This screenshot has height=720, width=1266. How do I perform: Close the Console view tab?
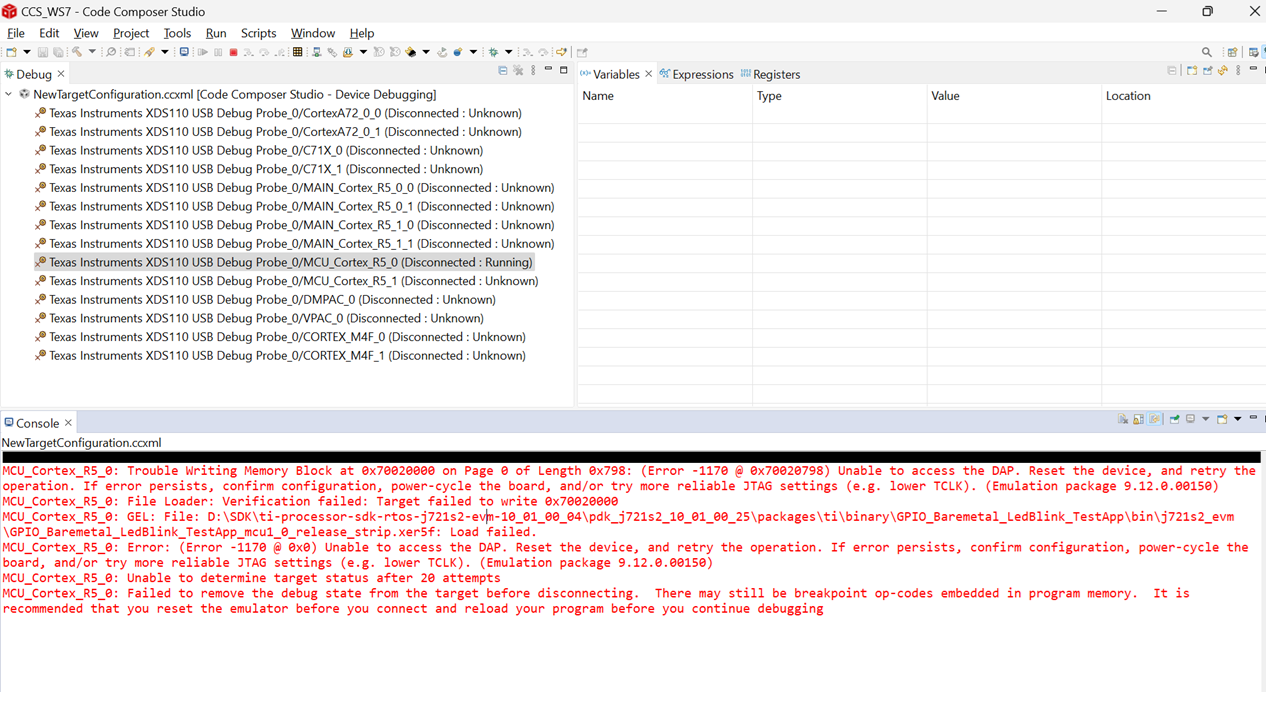(68, 423)
